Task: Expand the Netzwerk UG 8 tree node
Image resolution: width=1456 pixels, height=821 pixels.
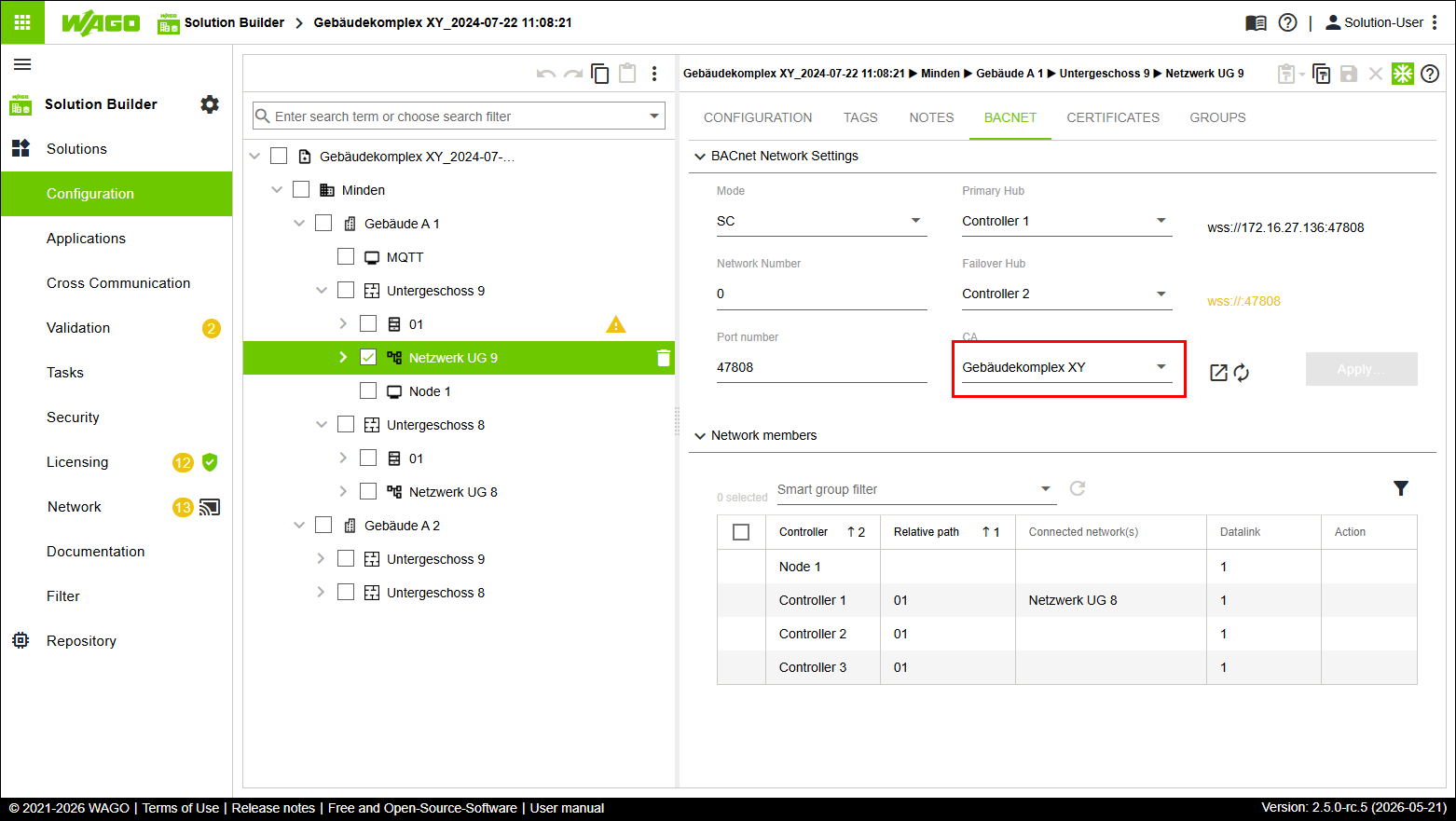Action: click(x=343, y=492)
